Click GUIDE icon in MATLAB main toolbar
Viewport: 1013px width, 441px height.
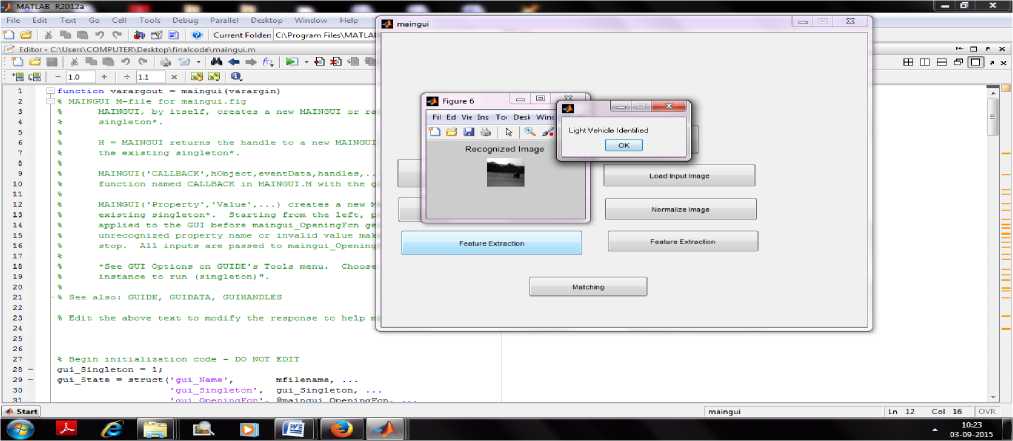[x=156, y=36]
